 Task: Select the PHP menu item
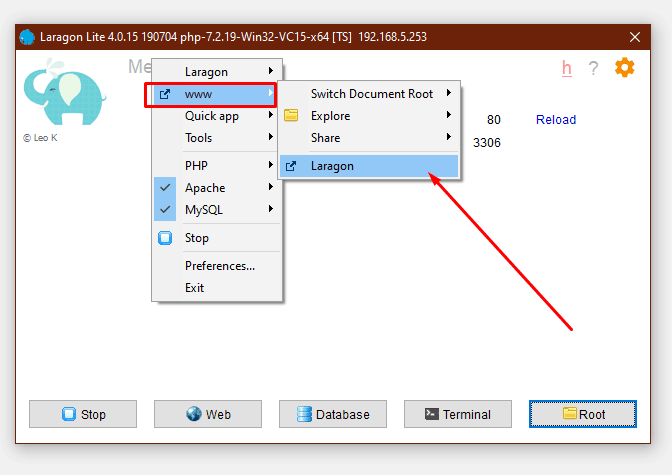tap(217, 165)
